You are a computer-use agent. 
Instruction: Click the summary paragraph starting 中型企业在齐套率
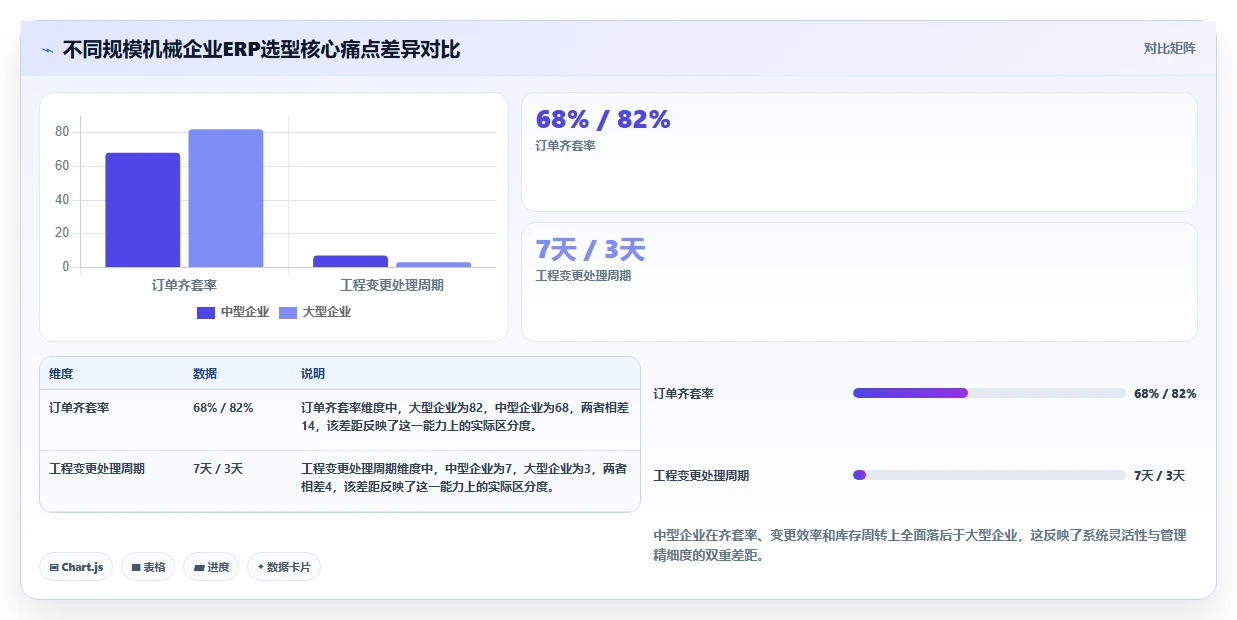pos(920,545)
